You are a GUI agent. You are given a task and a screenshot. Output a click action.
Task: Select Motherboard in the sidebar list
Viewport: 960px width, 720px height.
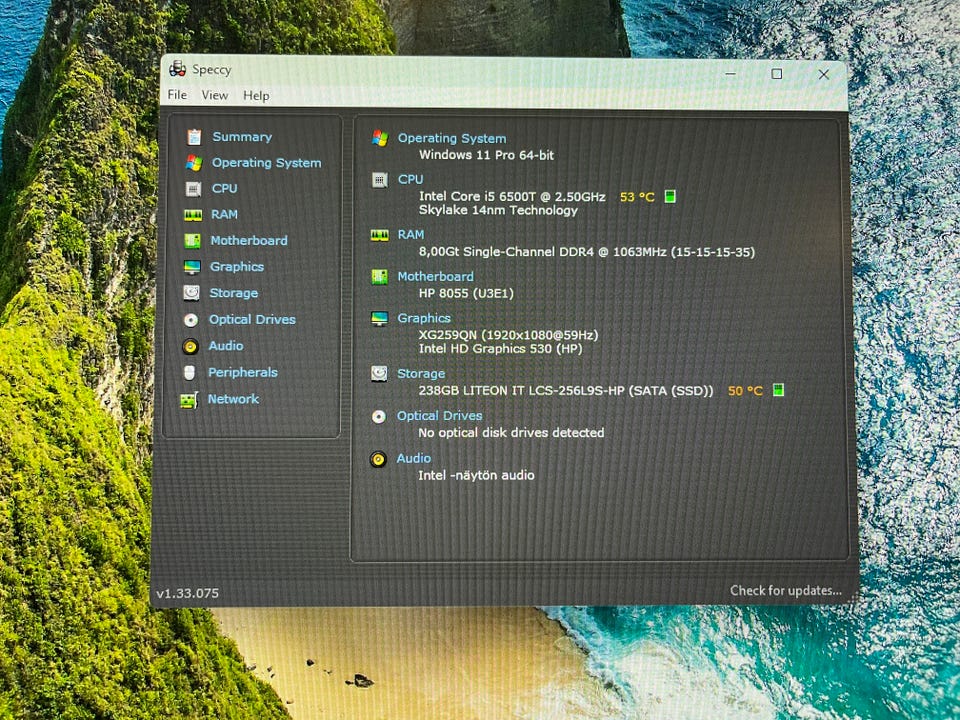[249, 241]
